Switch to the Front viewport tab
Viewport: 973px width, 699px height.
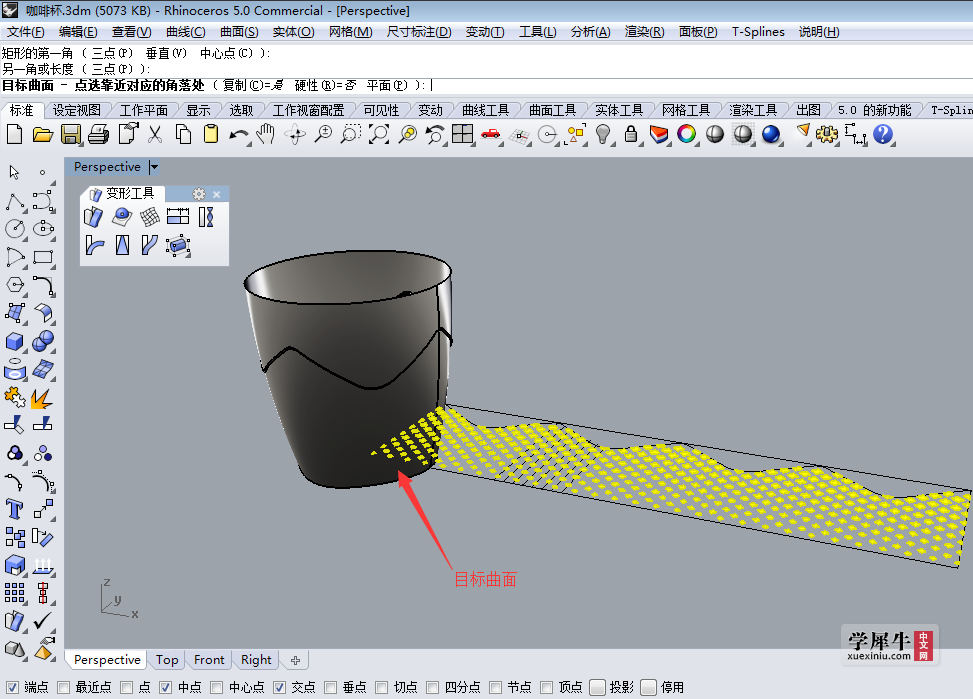click(209, 660)
